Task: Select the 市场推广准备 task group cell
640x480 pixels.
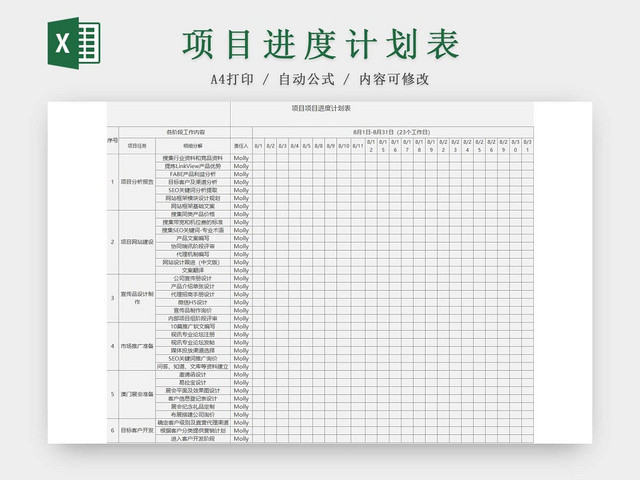Action: click(x=137, y=346)
